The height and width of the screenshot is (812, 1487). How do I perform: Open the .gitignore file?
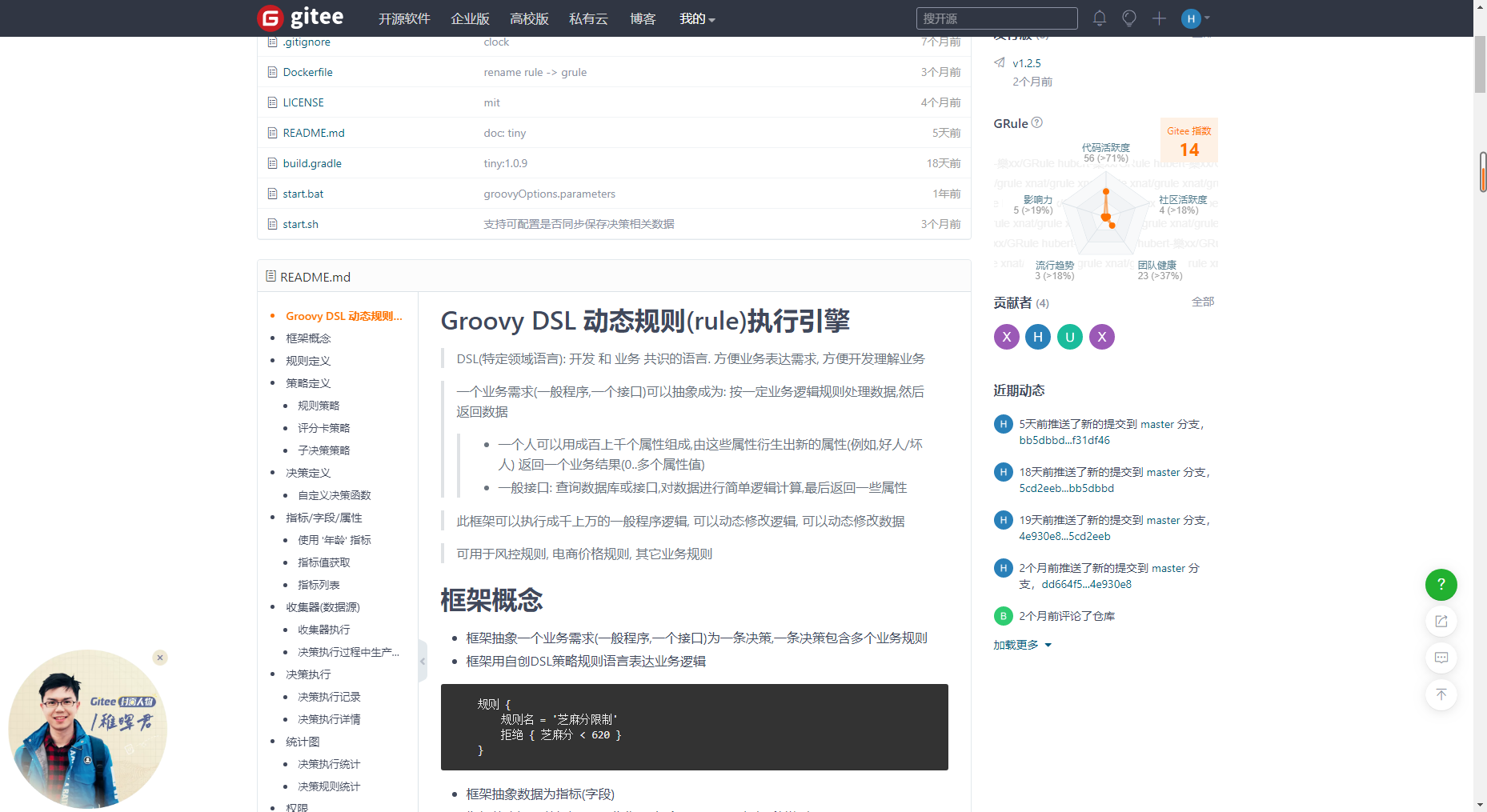(307, 42)
